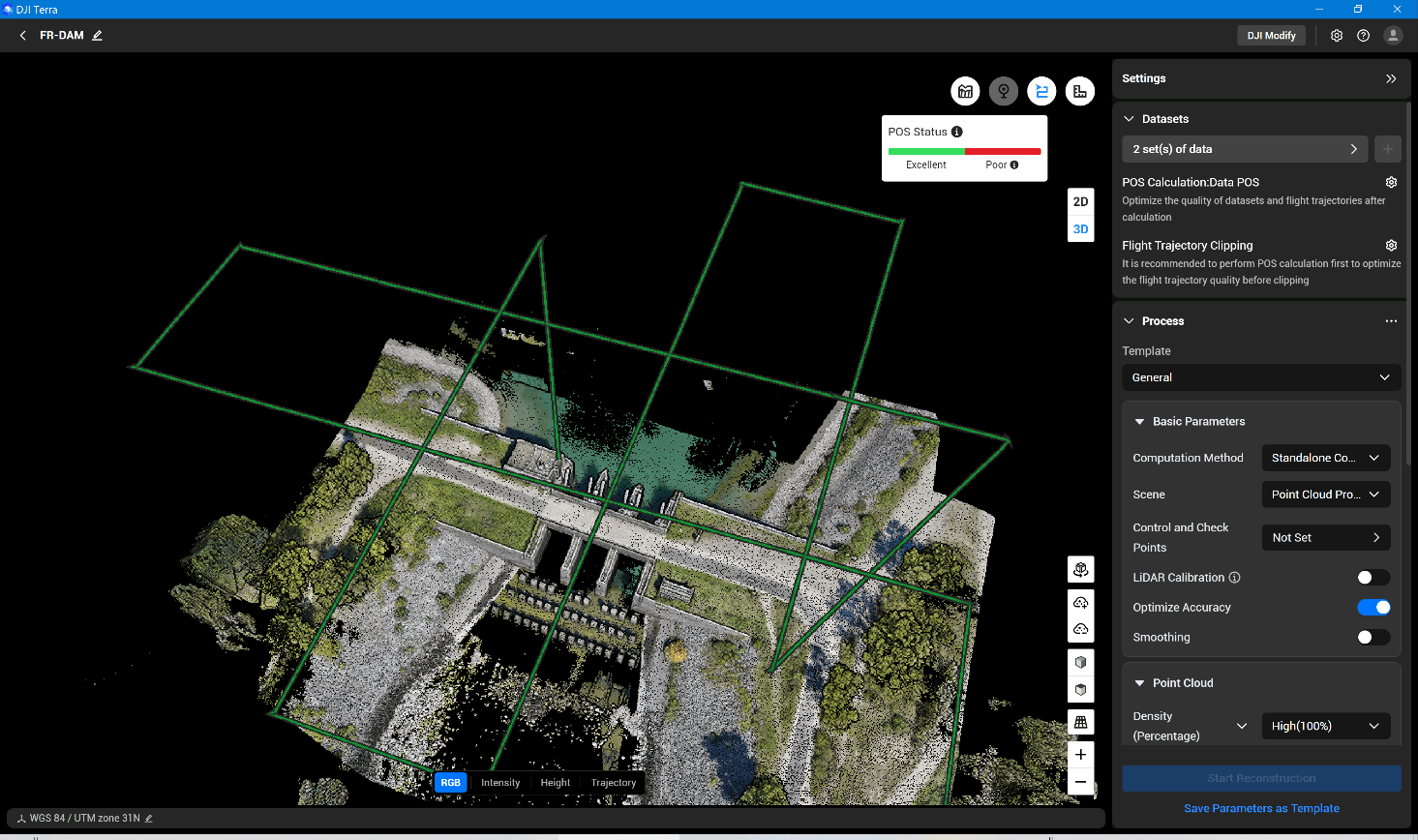Click the flight trajectory display icon

[x=1041, y=90]
